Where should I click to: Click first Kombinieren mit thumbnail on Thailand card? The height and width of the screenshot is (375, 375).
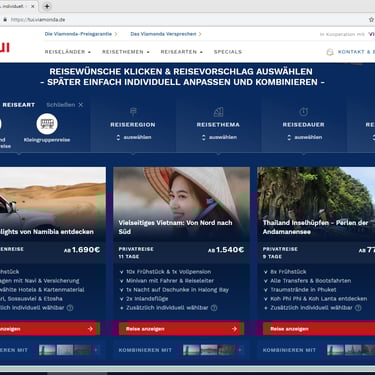click(335, 350)
